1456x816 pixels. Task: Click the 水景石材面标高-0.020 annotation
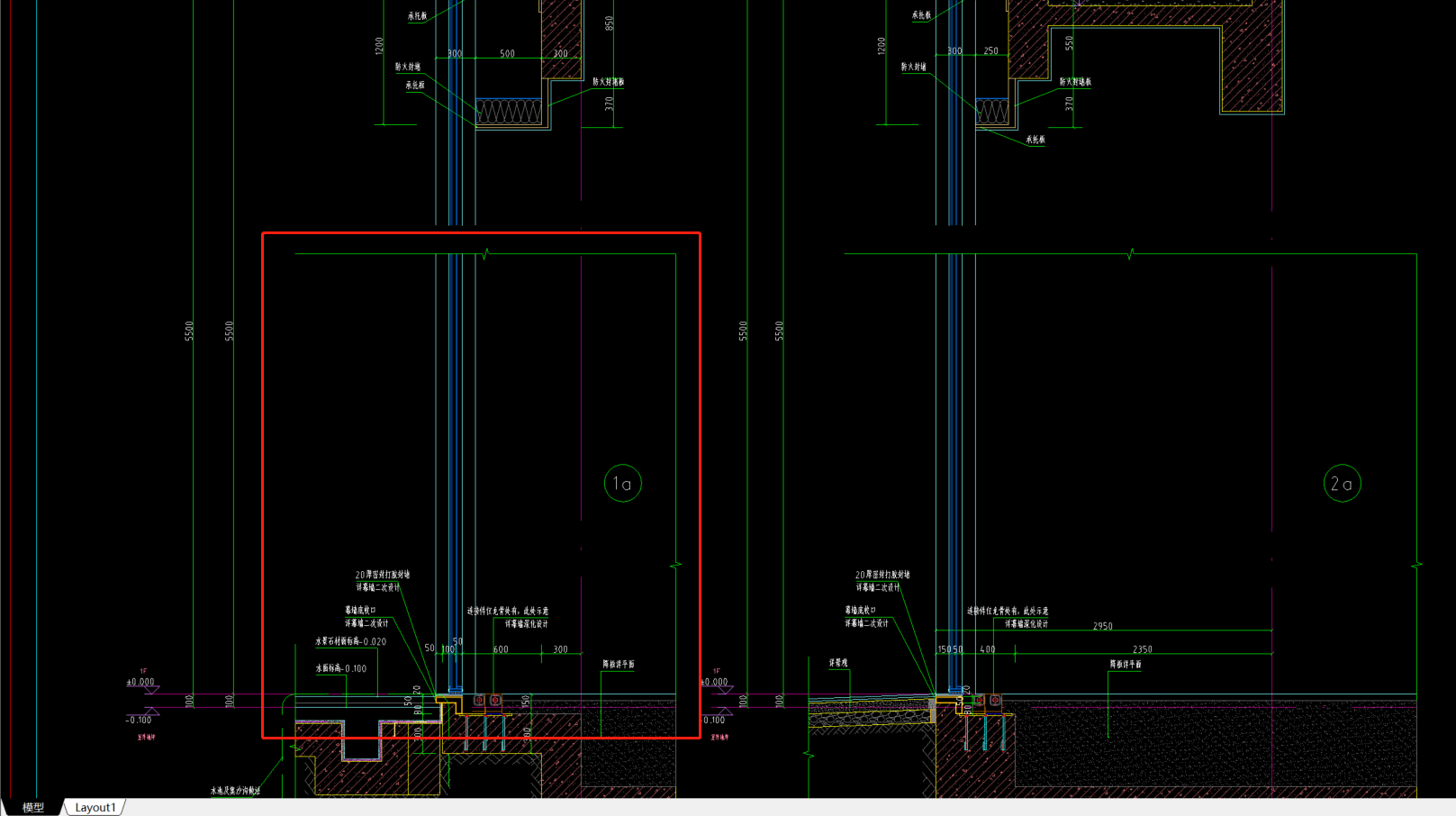coord(350,642)
